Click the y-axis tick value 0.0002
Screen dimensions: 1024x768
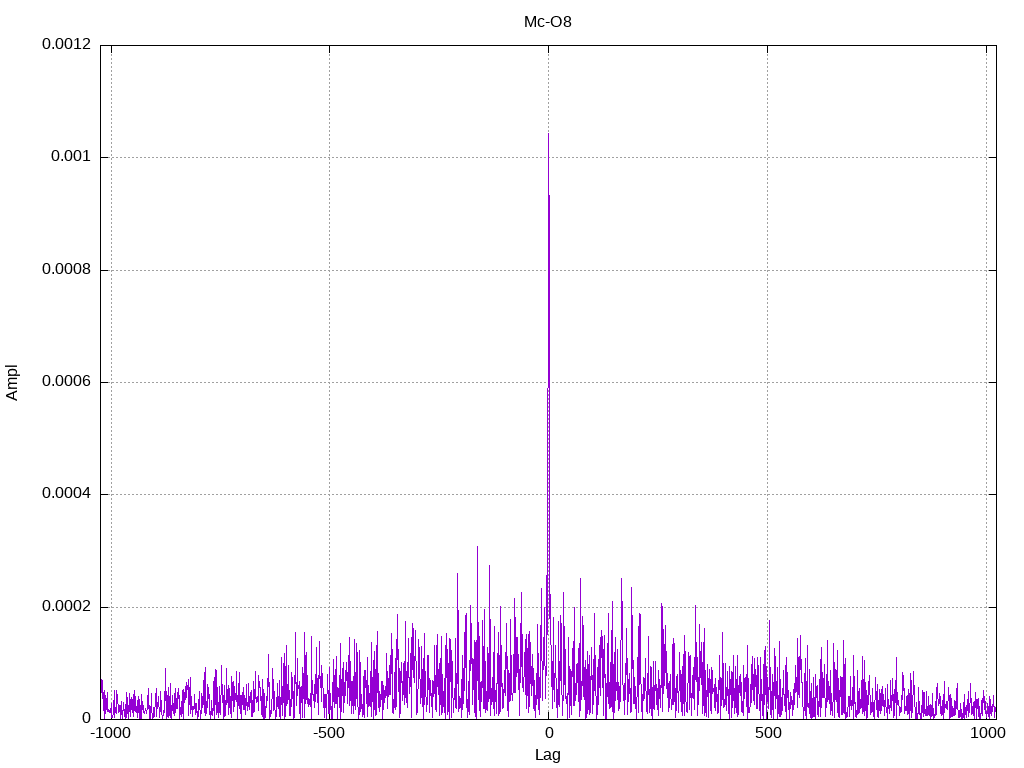[x=67, y=607]
